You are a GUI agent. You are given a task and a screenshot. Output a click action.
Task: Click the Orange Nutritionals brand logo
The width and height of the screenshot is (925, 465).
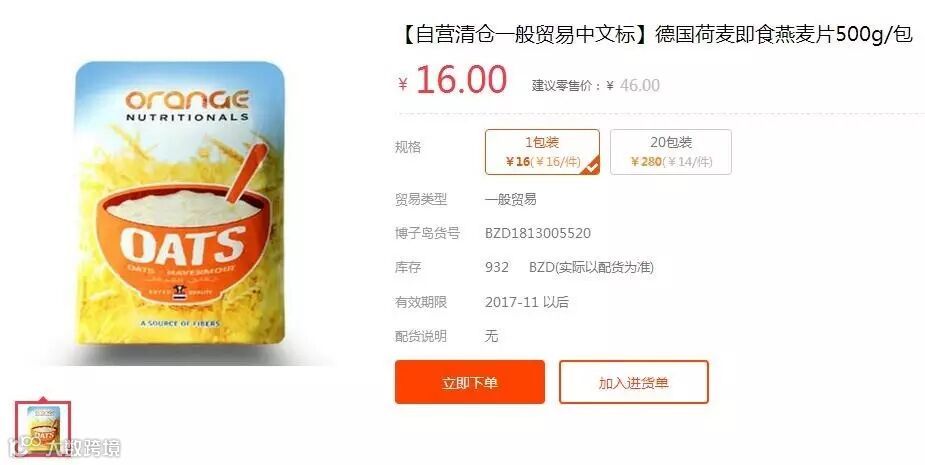click(187, 106)
